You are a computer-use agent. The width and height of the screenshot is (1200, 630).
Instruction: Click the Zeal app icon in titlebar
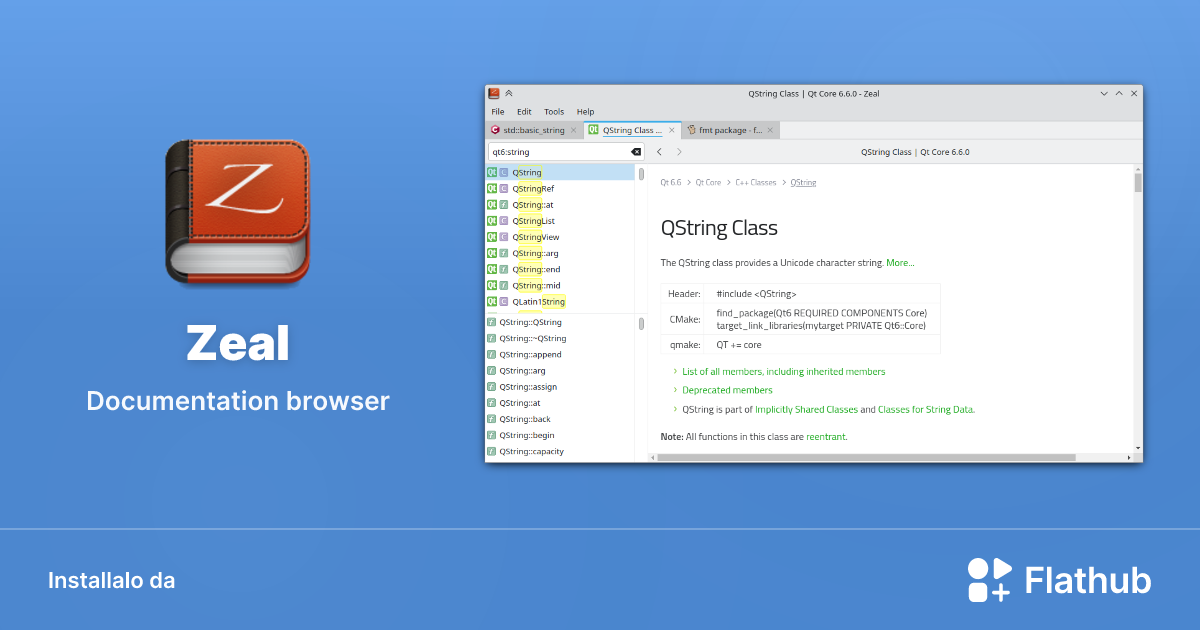[494, 94]
